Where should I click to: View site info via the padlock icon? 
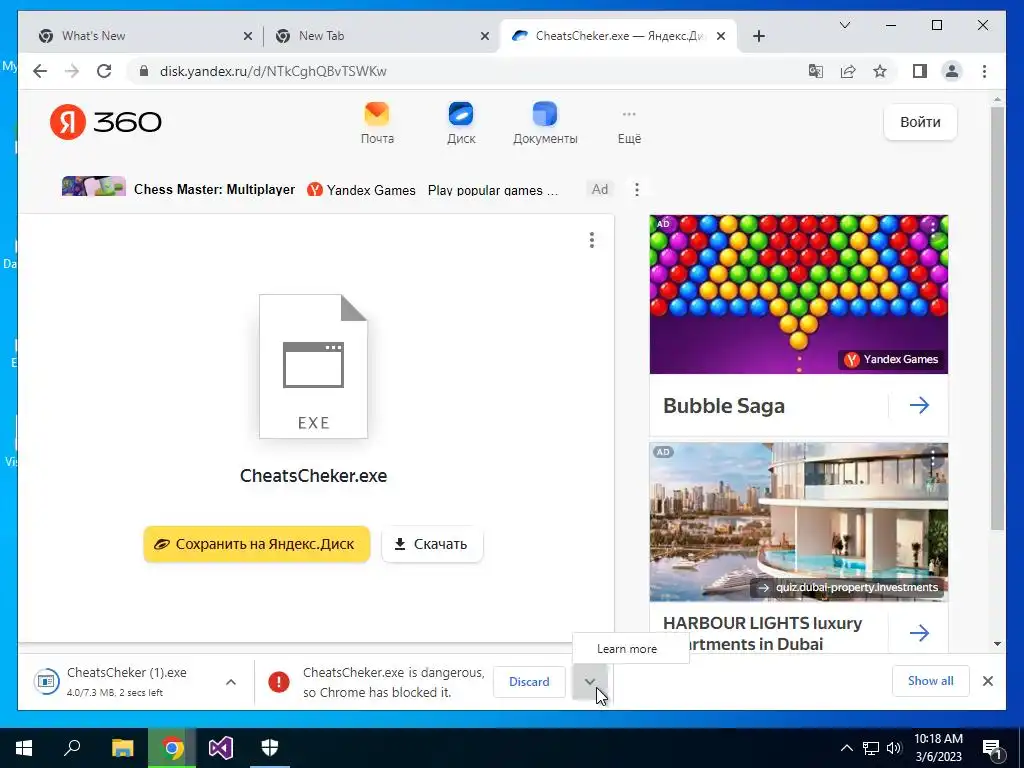click(144, 71)
